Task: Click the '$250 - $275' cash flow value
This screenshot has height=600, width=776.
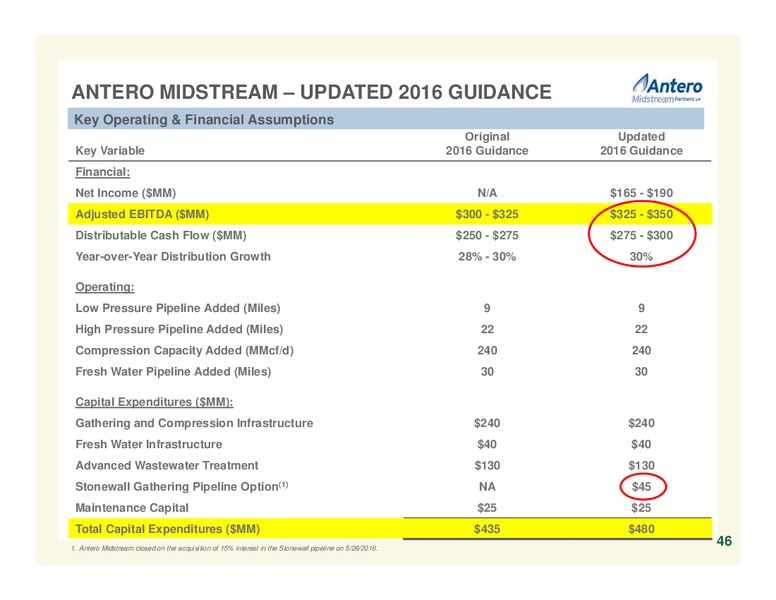Action: [x=487, y=235]
